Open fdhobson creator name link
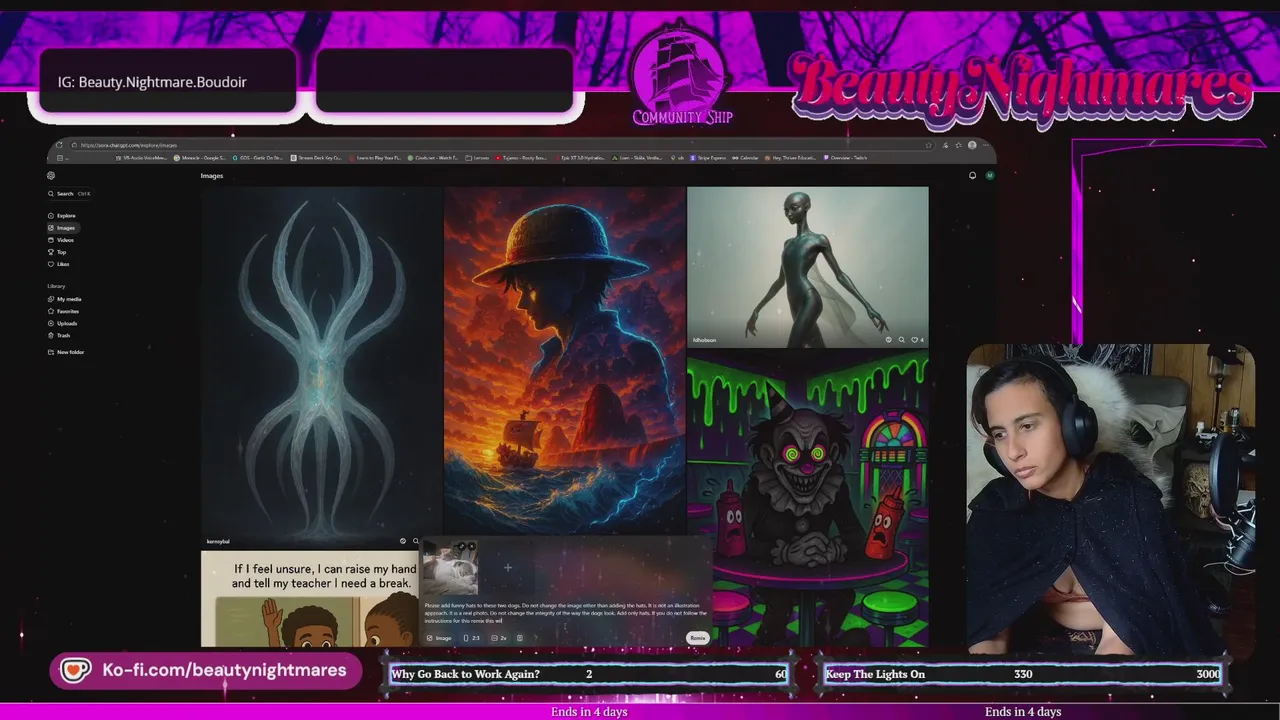Screen dimensions: 1280x720 (x=704, y=340)
